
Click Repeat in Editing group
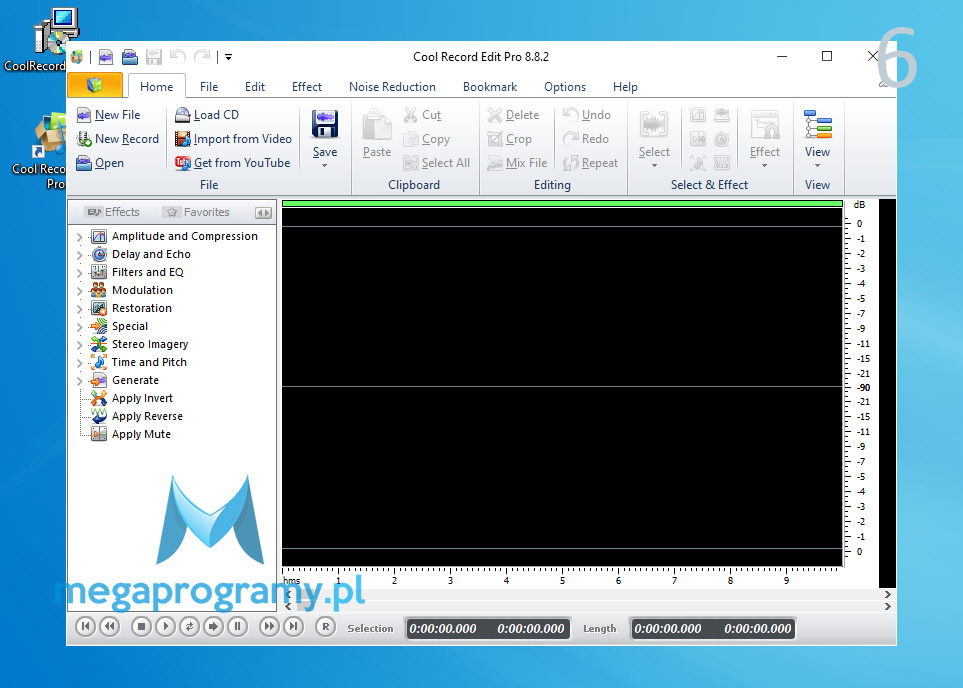[590, 163]
